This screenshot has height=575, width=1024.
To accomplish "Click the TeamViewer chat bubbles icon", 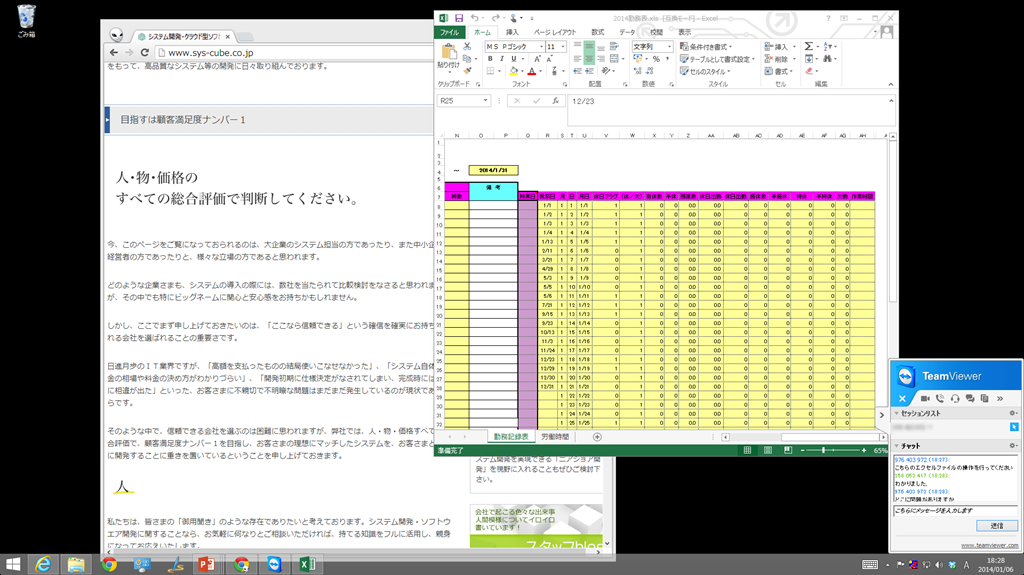I will click(x=970, y=399).
